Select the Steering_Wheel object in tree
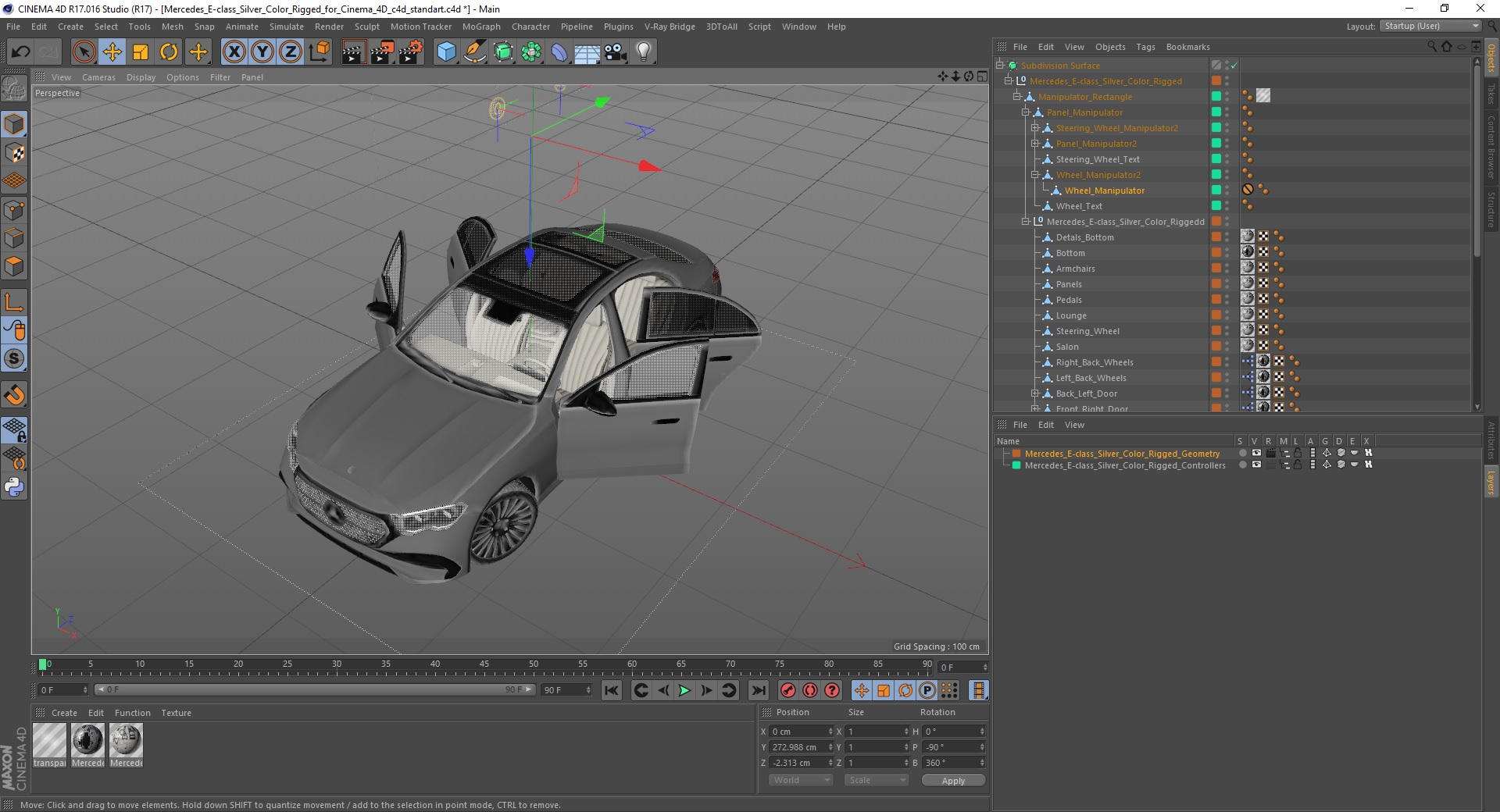The height and width of the screenshot is (812, 1500). tap(1087, 331)
